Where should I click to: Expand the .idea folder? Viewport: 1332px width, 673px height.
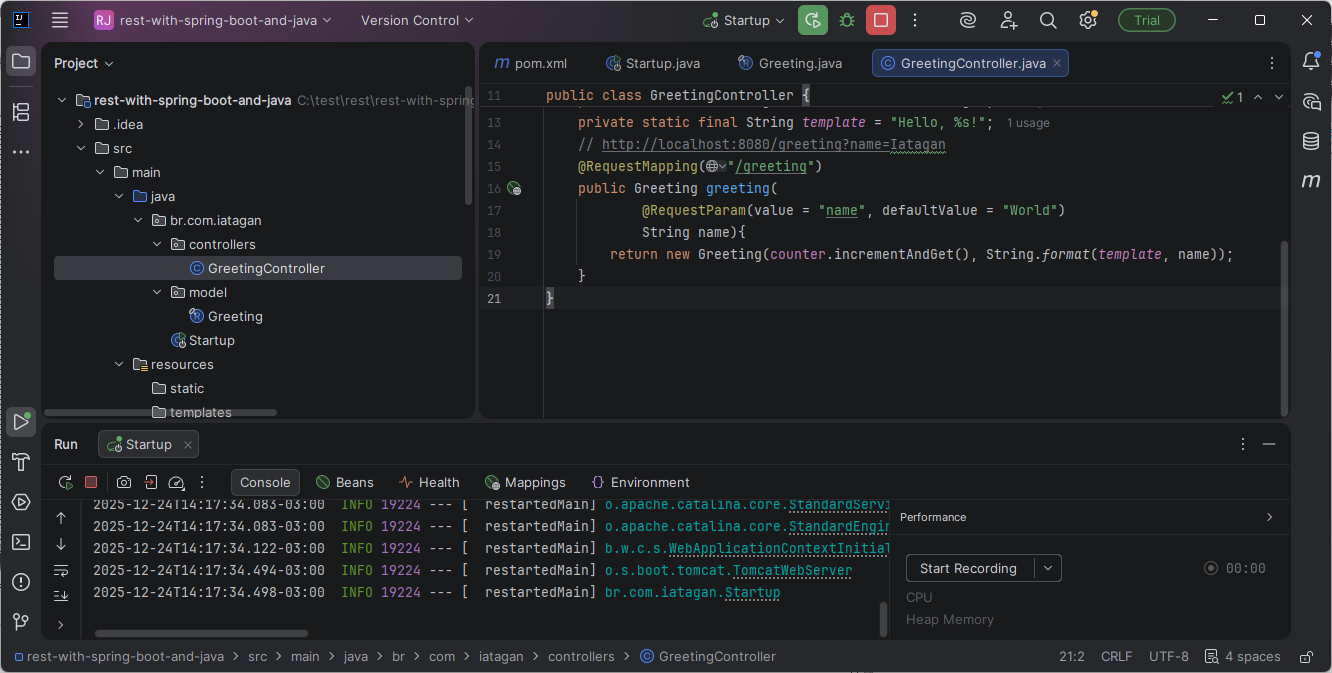click(81, 124)
